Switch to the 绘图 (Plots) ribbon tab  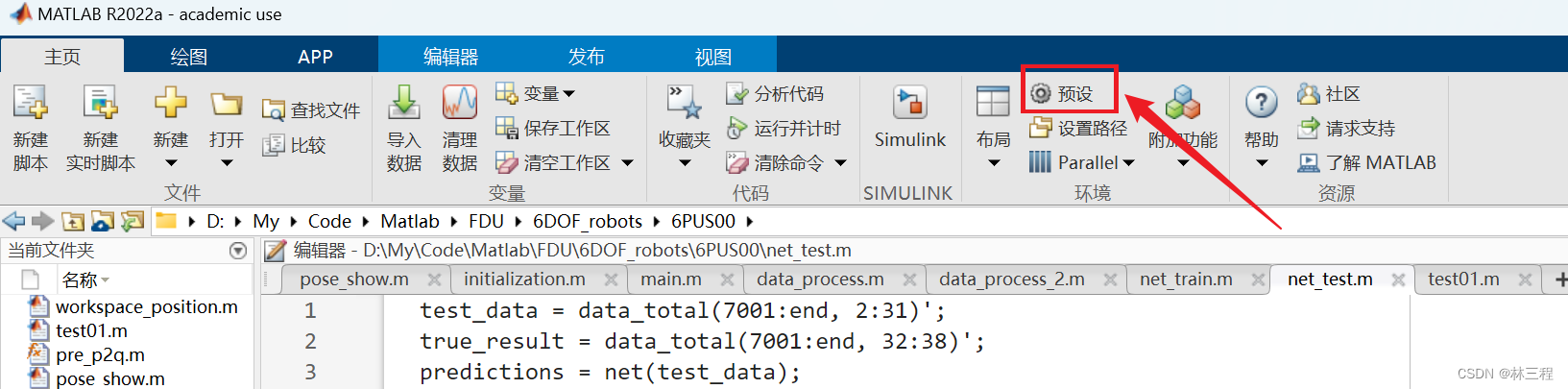188,57
